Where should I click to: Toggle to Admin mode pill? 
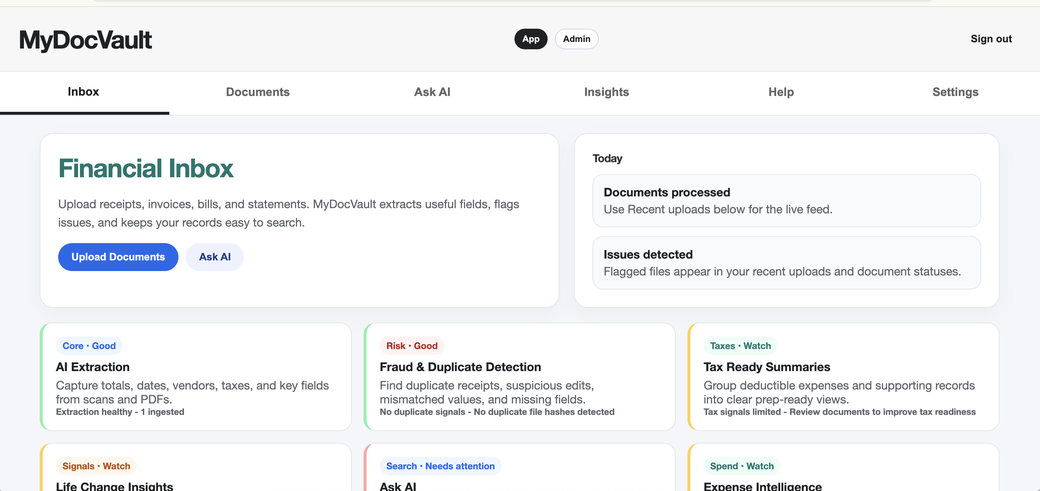576,39
